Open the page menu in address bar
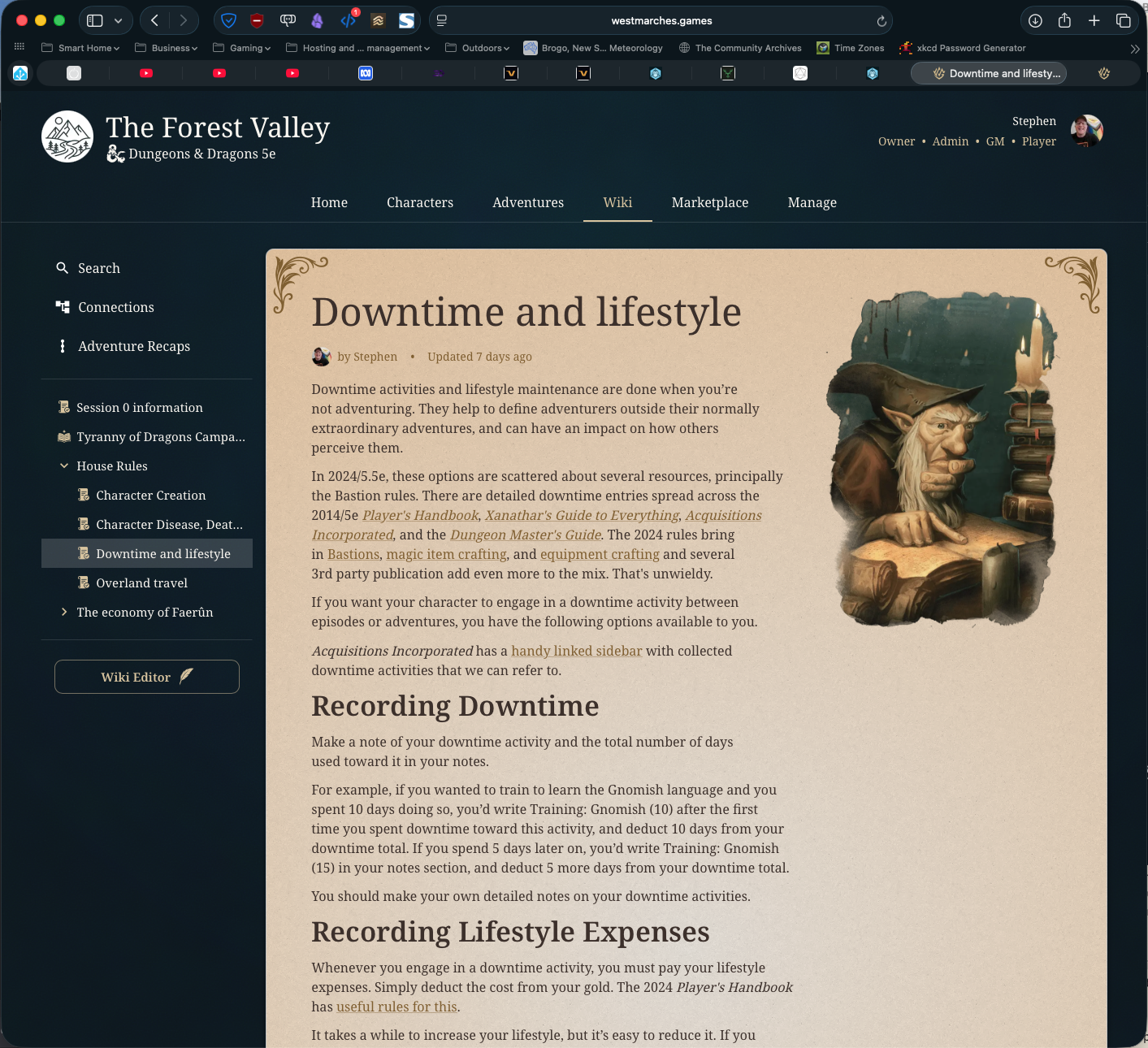 [x=442, y=20]
